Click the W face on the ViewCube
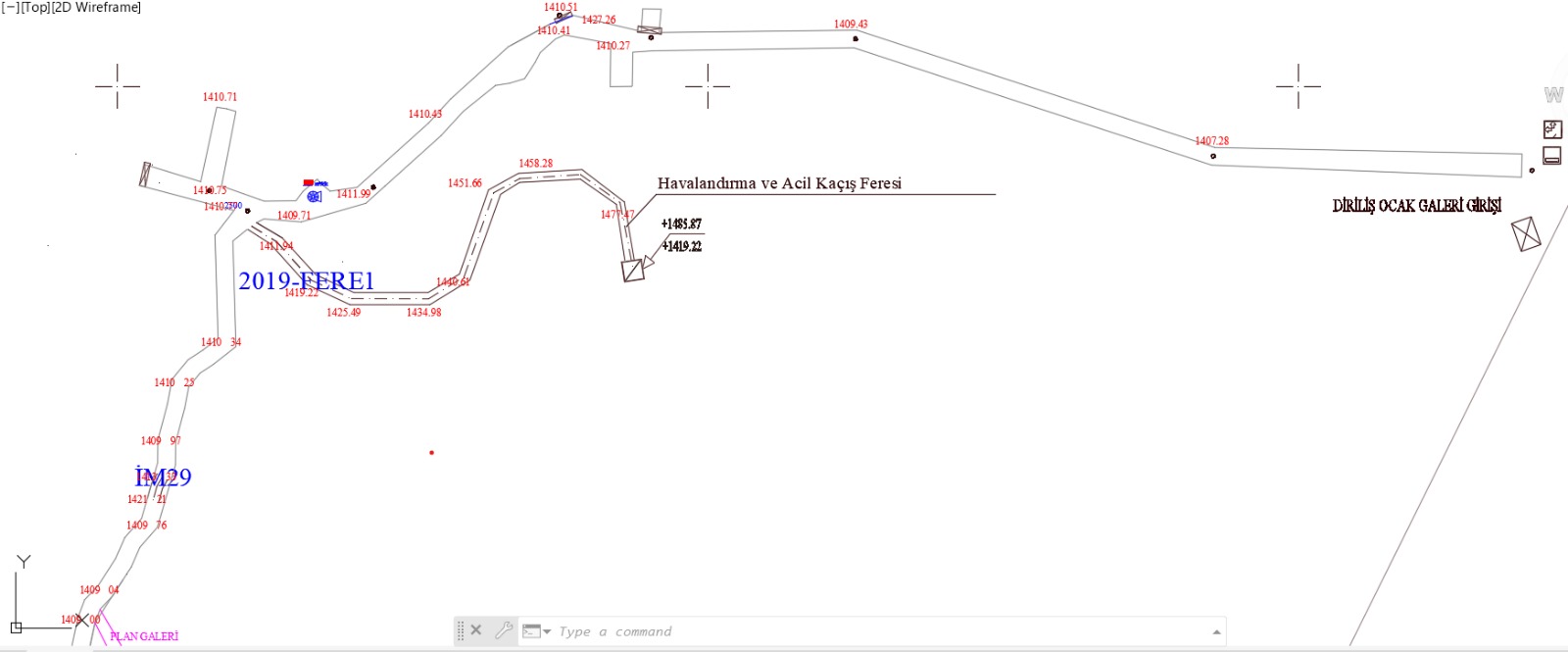This screenshot has height=652, width=1568. click(1553, 95)
